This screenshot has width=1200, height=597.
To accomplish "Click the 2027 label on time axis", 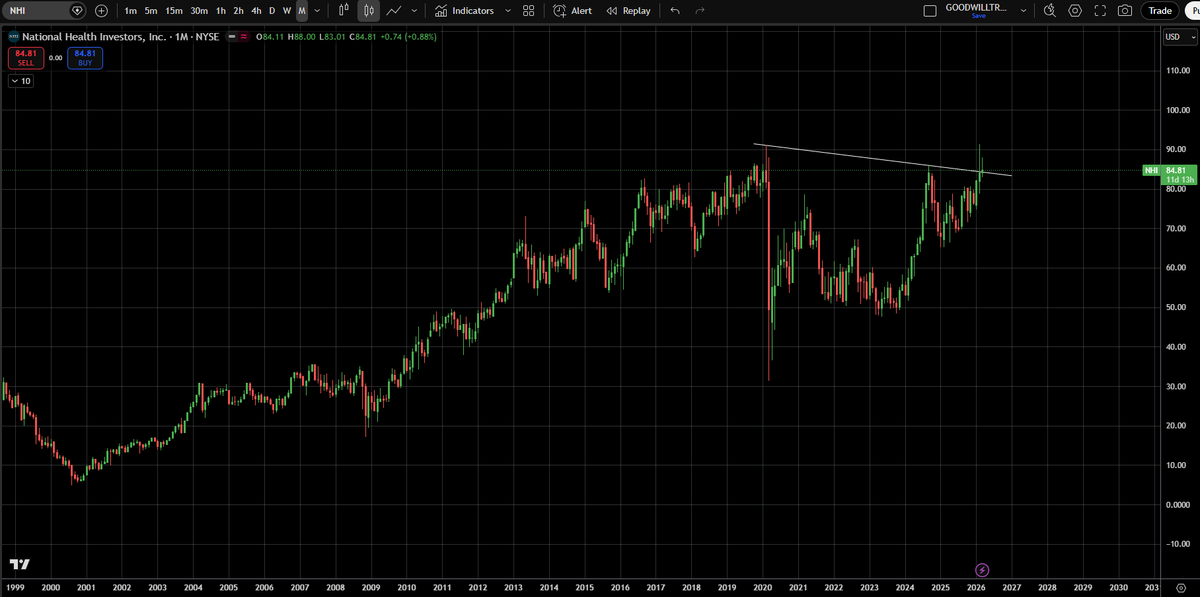I will pos(1012,588).
